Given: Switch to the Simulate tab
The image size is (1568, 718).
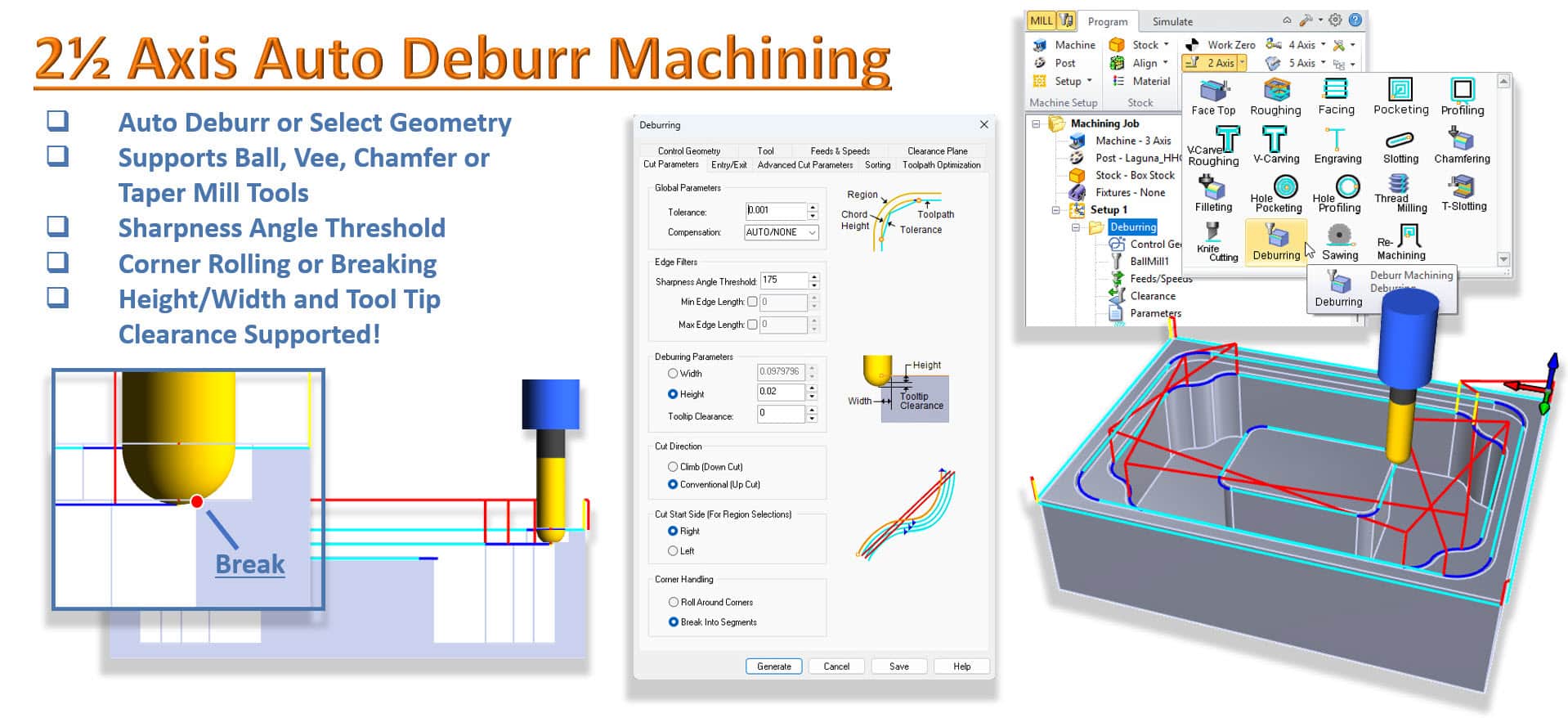Looking at the screenshot, I should point(1172,21).
